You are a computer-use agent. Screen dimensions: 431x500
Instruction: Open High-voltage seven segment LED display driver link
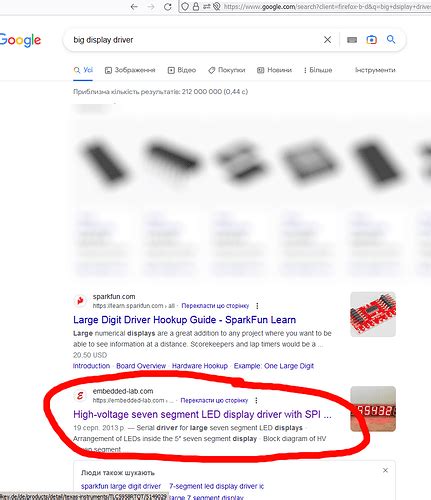point(202,414)
